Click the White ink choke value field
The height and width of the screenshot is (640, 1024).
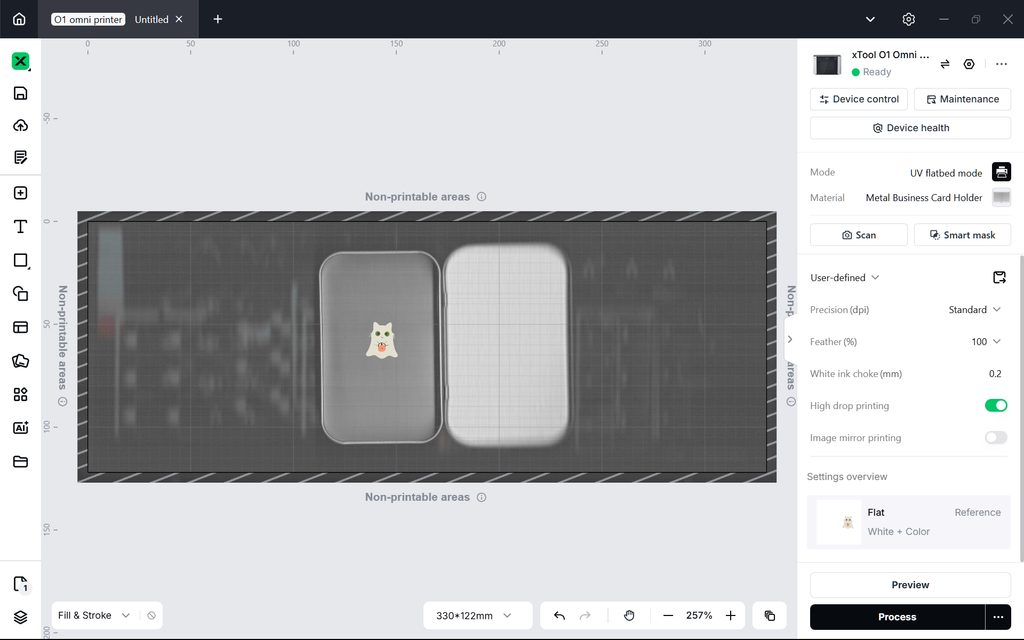tap(995, 374)
